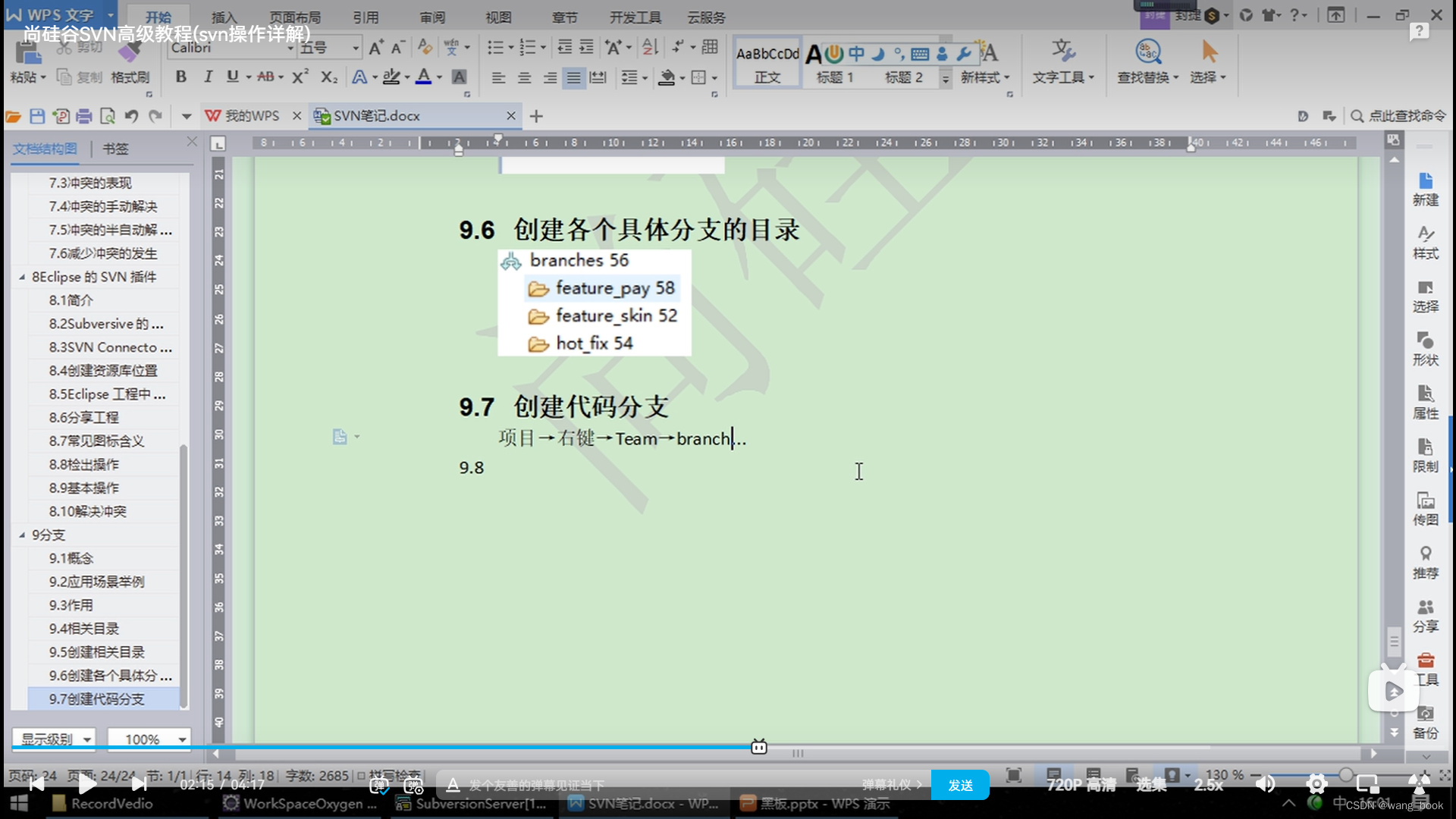This screenshot has height=819, width=1456.
Task: Collapse the 9分支 outline node
Action: 22,535
